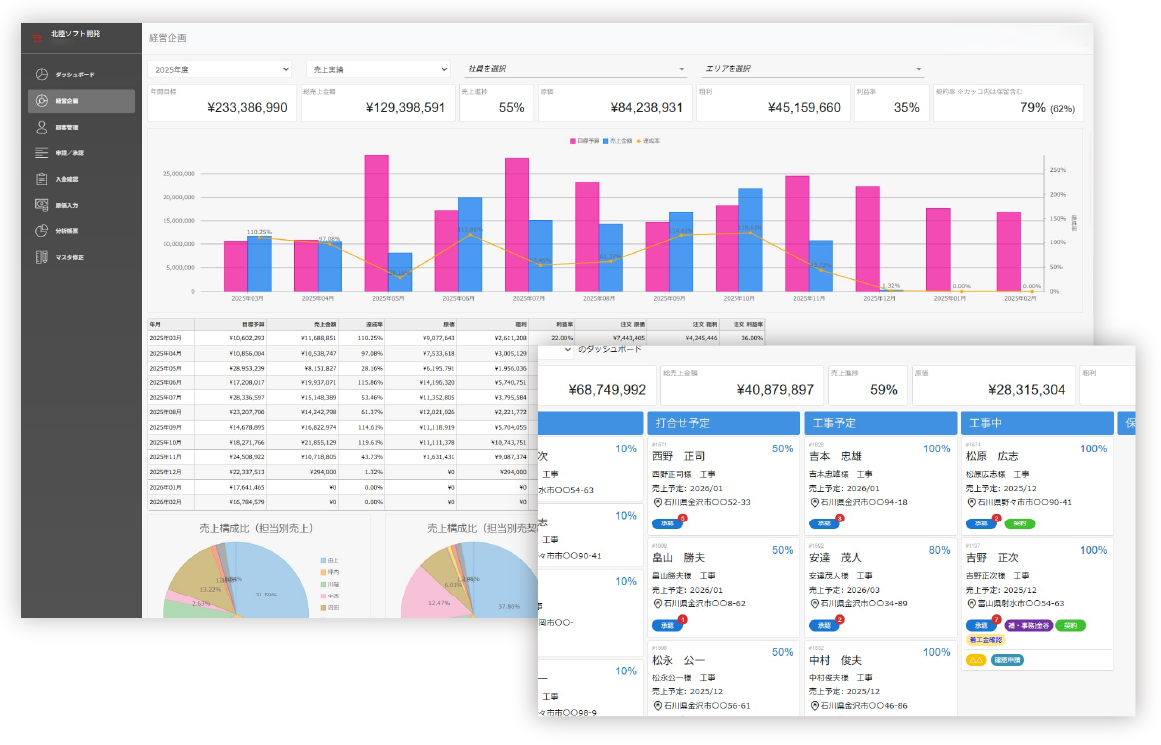Viewport: 1161px width, 745px height.
Task: Toggle 売上金額 legend series in chart
Action: [623, 141]
